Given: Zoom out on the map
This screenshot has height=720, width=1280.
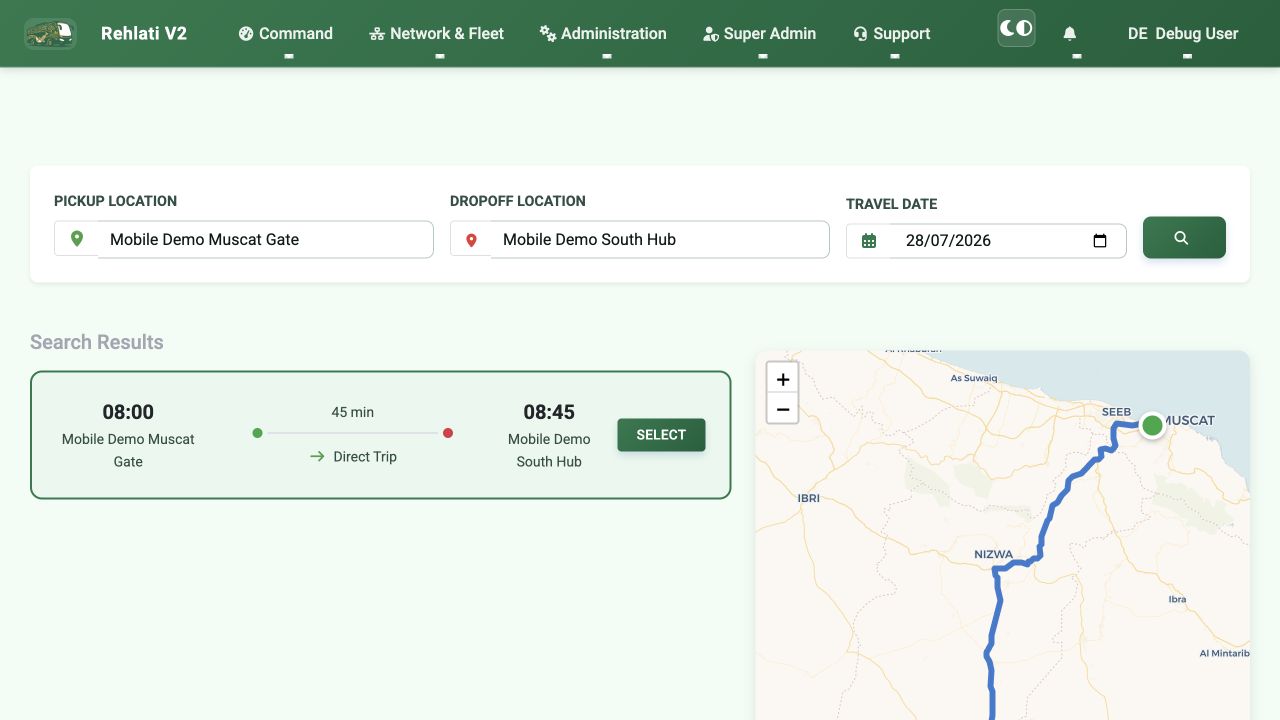Looking at the screenshot, I should (x=783, y=409).
